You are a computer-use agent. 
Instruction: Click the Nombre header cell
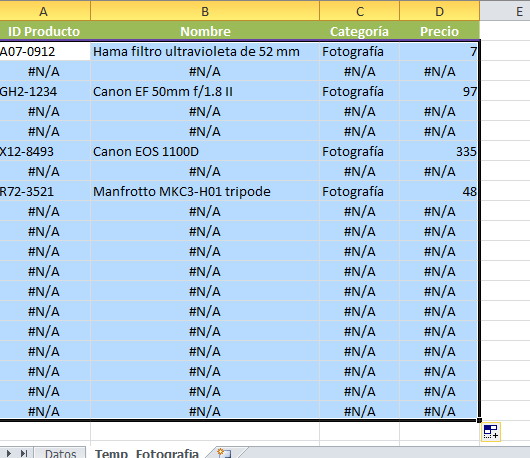click(205, 31)
